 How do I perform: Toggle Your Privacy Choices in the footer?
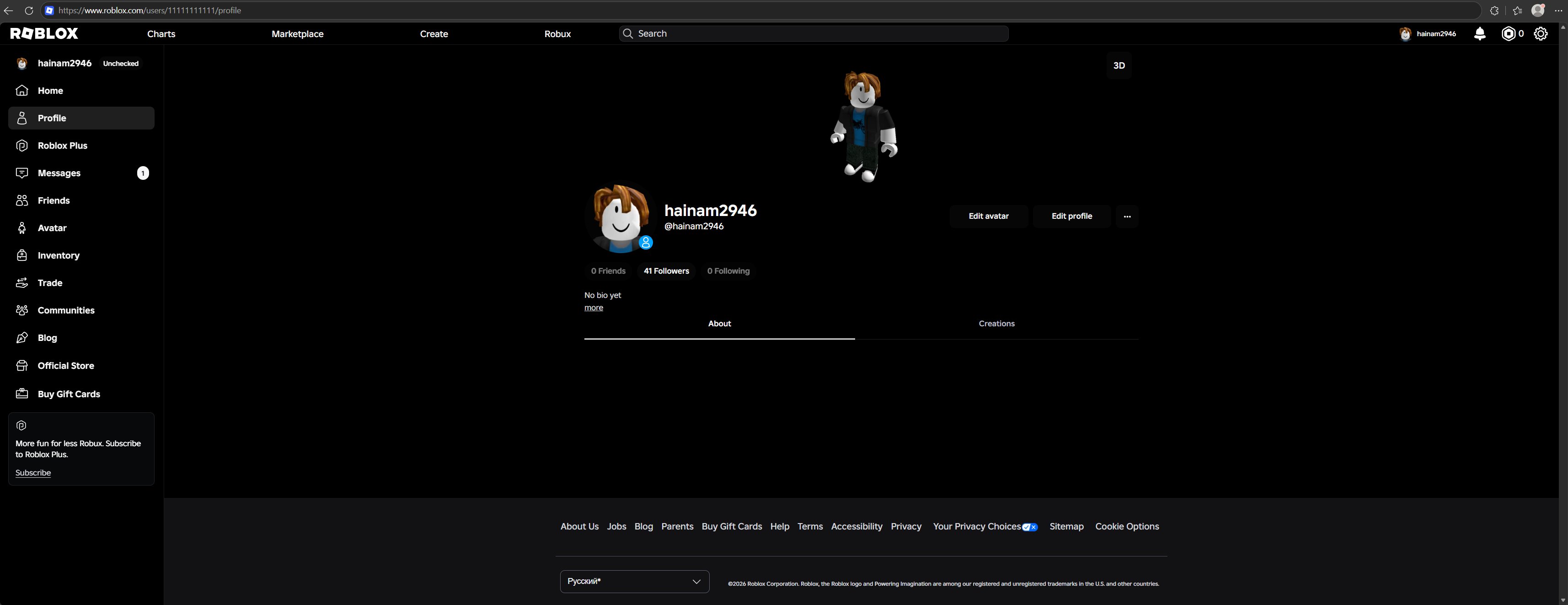point(985,526)
